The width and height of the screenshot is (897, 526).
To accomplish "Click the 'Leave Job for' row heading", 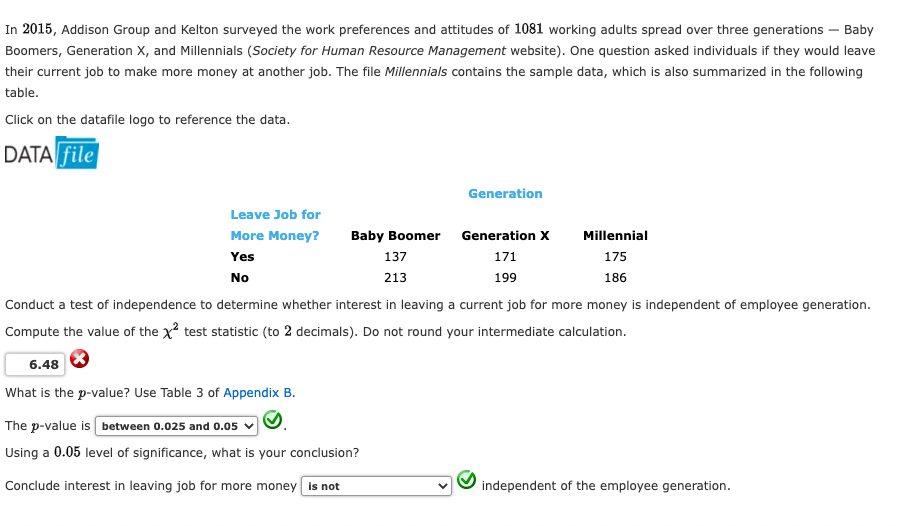I will click(x=276, y=215).
